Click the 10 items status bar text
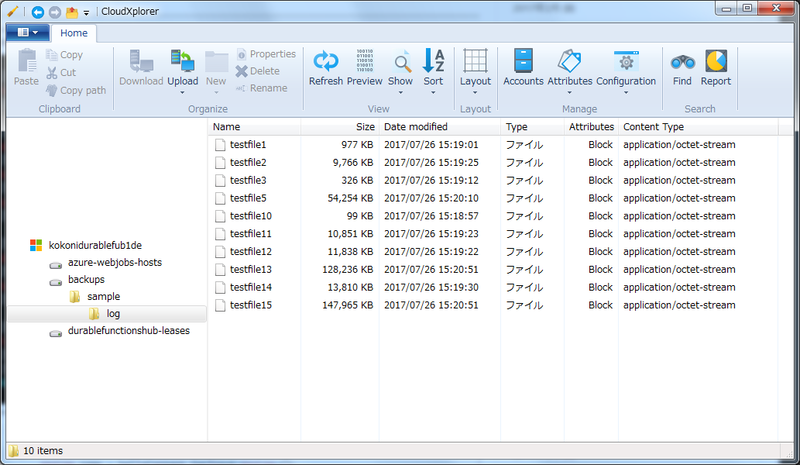The height and width of the screenshot is (465, 800). click(43, 451)
